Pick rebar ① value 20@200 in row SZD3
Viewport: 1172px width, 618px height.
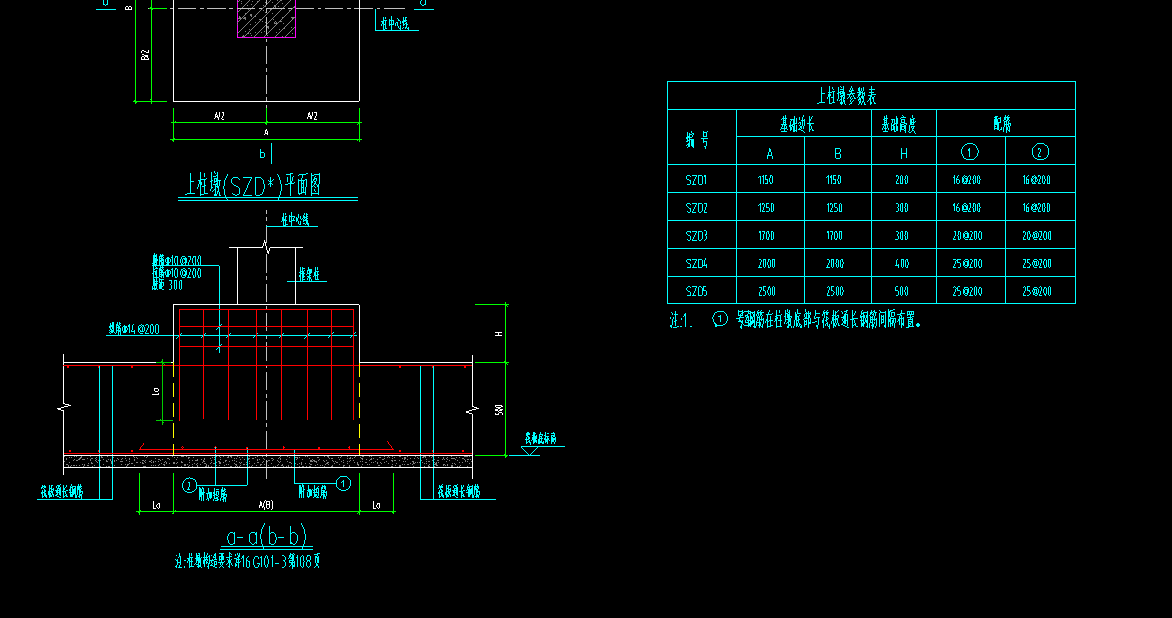[x=967, y=236]
